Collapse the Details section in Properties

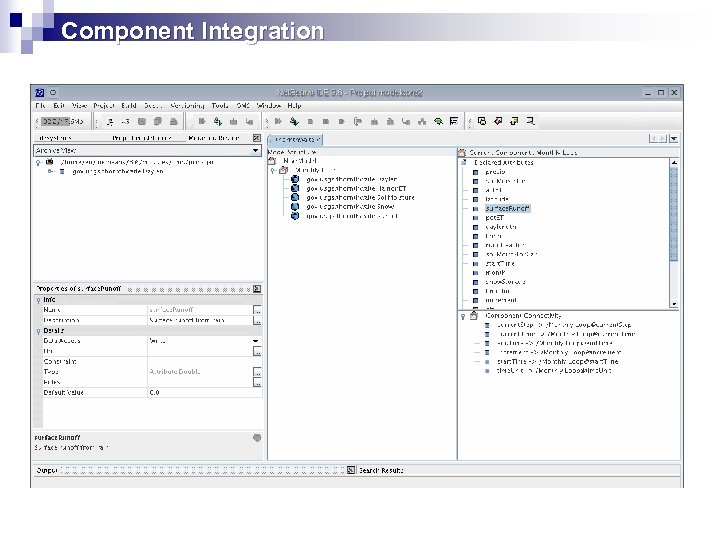[38, 332]
